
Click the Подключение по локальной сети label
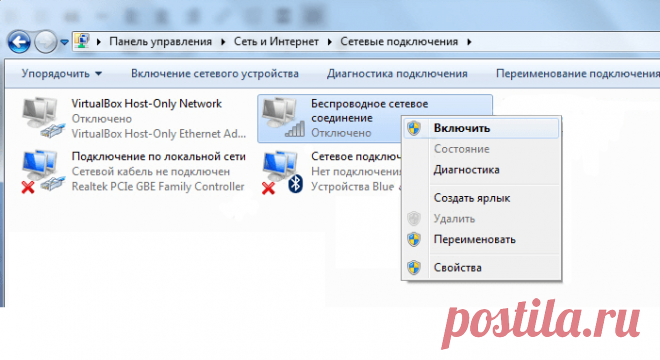click(158, 157)
